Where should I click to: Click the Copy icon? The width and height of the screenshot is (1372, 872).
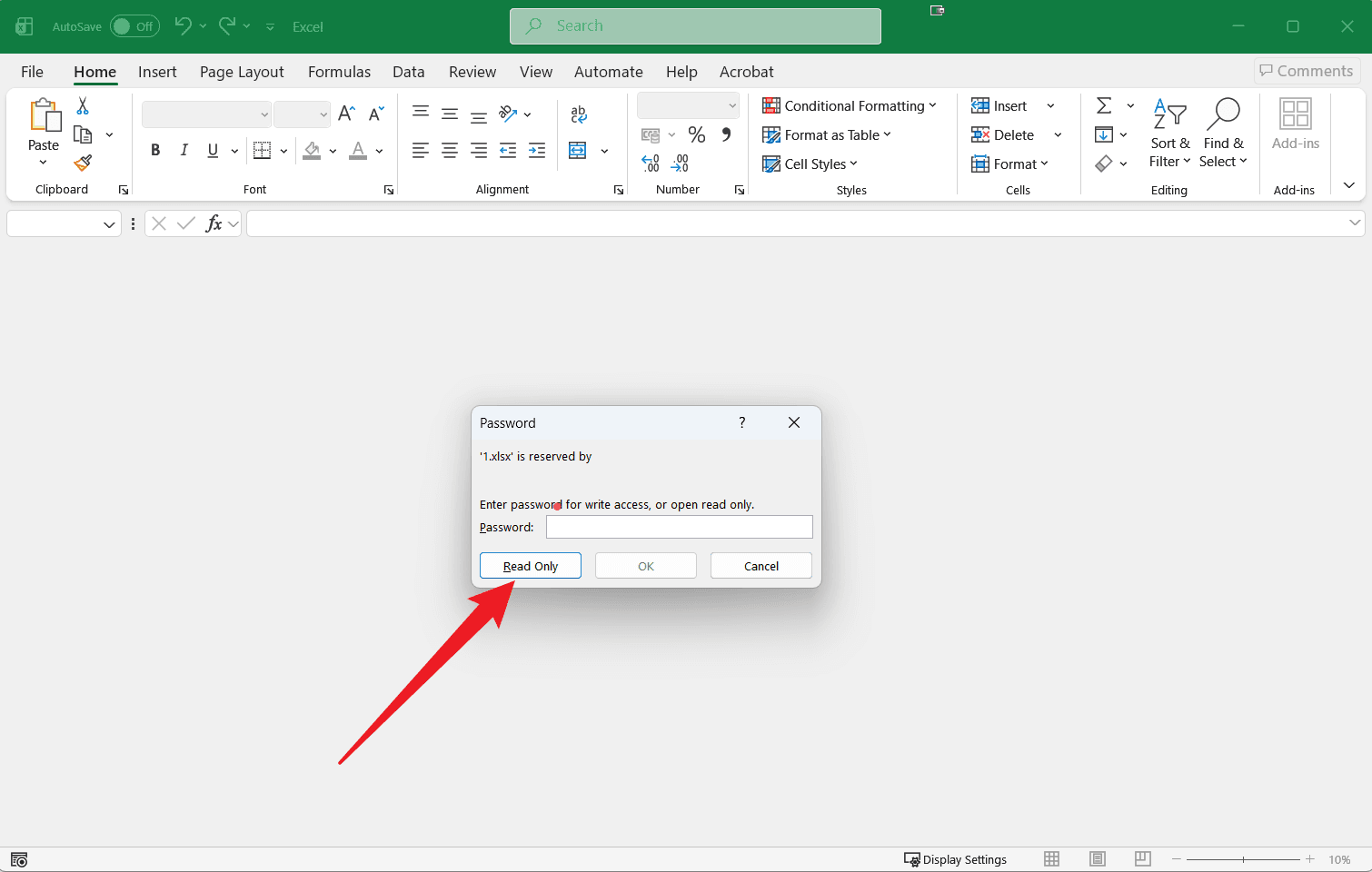tap(83, 134)
